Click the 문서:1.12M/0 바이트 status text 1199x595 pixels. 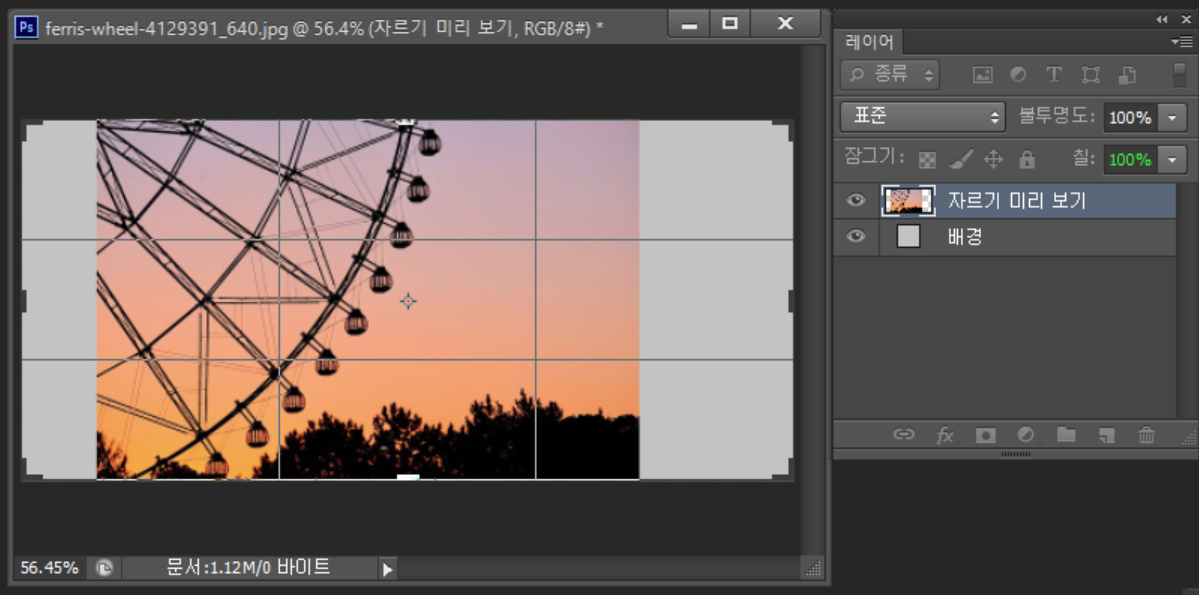tap(249, 567)
